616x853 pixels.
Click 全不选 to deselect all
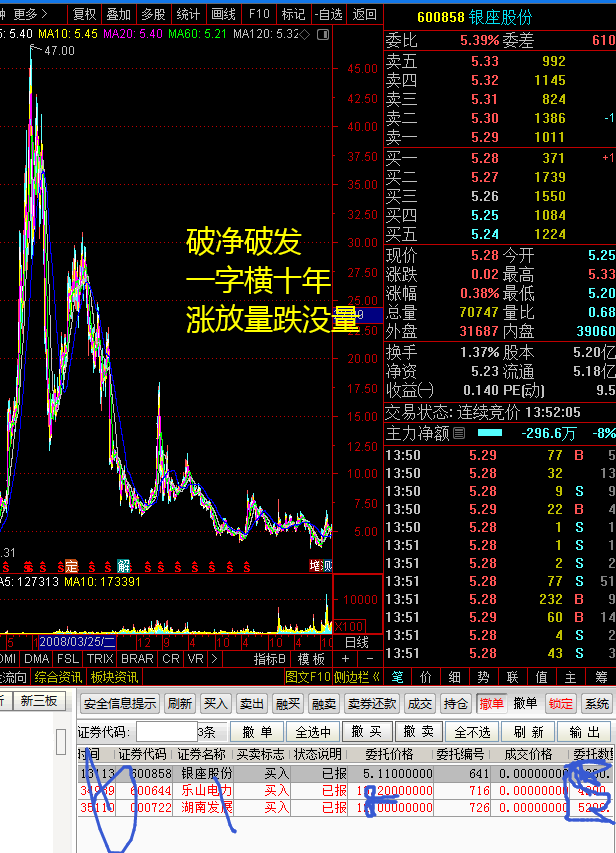point(472,732)
